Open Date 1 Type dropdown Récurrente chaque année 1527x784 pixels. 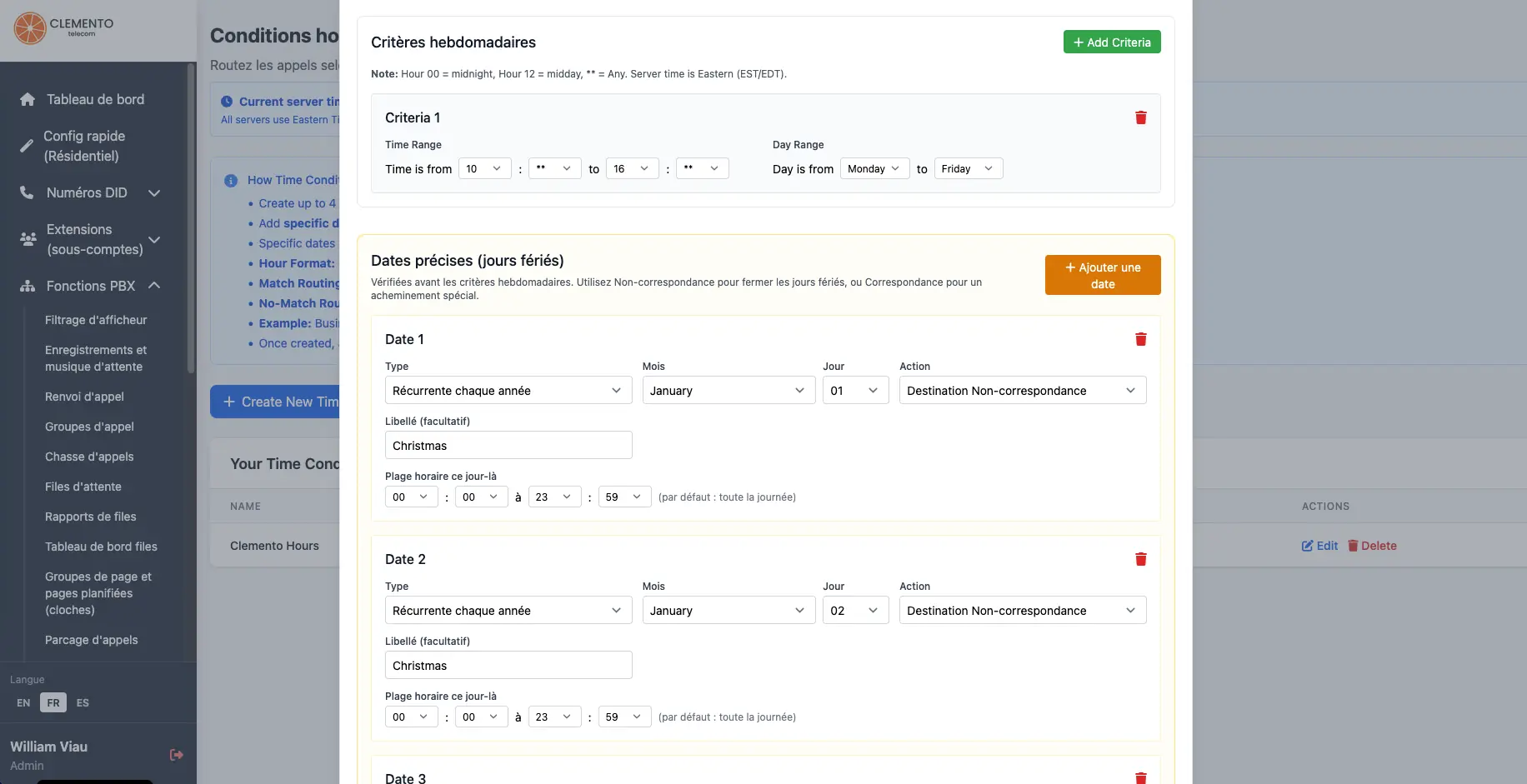[x=508, y=390]
